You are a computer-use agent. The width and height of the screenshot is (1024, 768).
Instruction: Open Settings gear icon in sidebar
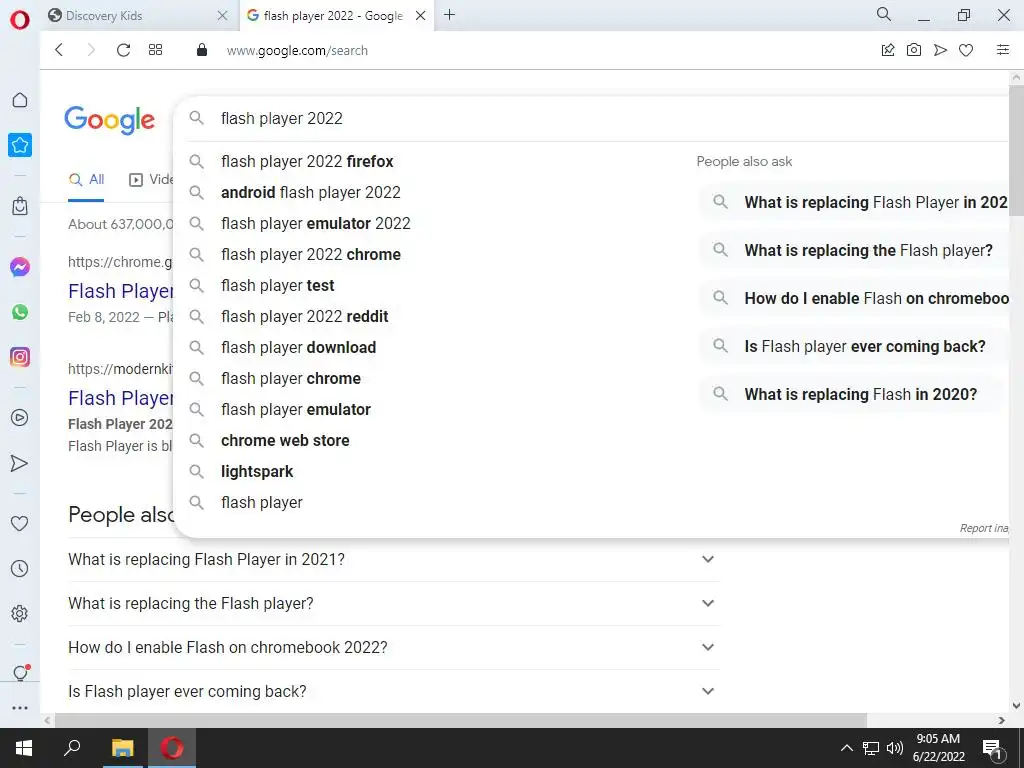[20, 613]
